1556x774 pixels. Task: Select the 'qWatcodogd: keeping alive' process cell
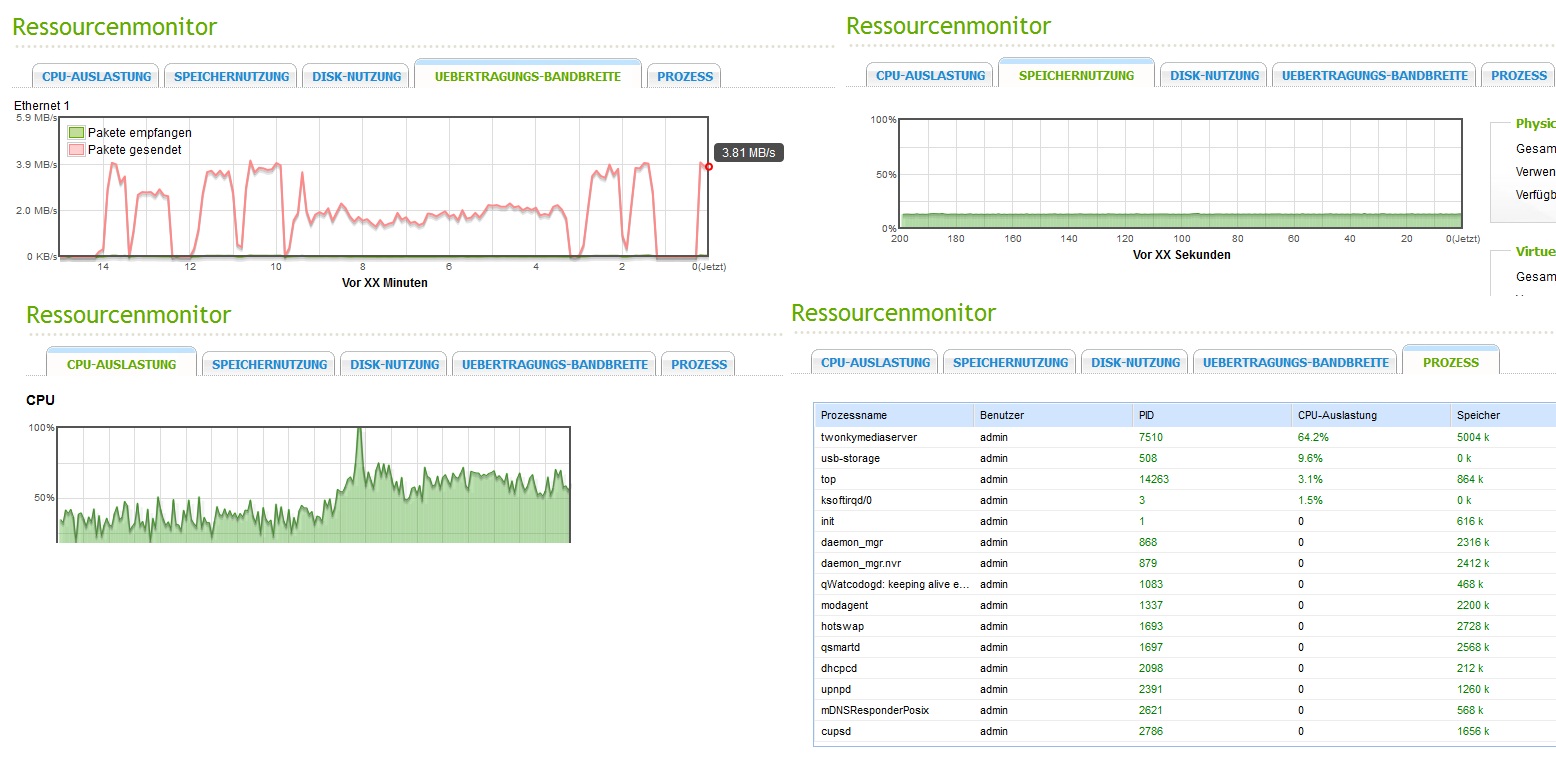click(893, 584)
